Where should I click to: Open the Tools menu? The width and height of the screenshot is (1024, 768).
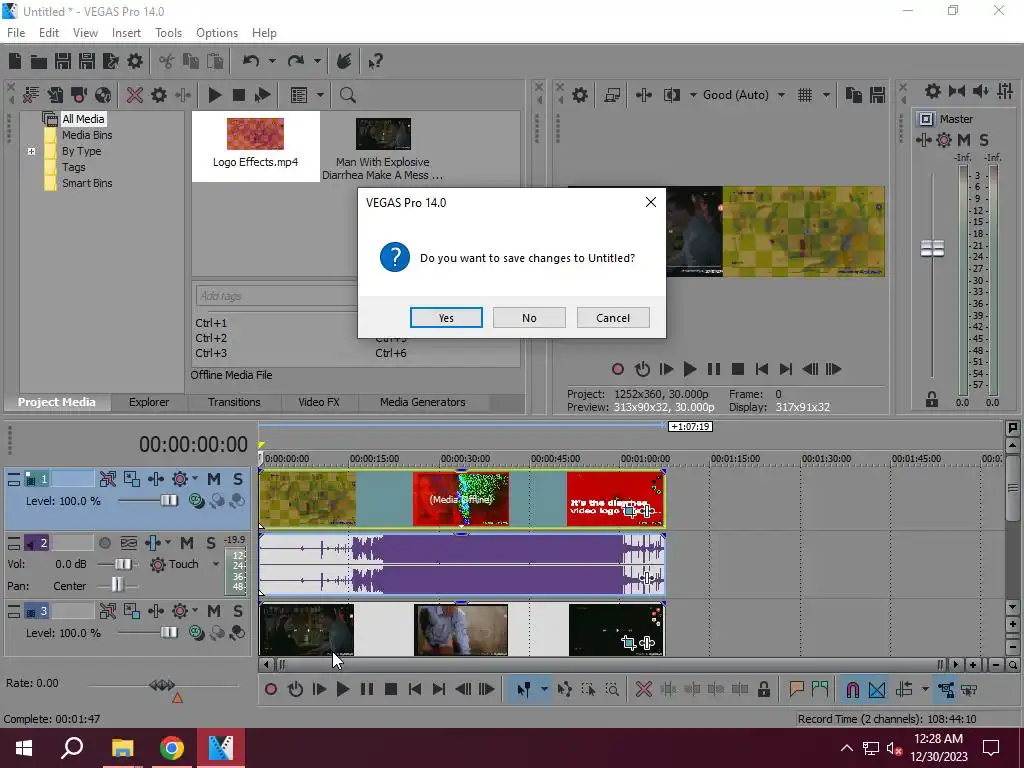click(168, 33)
